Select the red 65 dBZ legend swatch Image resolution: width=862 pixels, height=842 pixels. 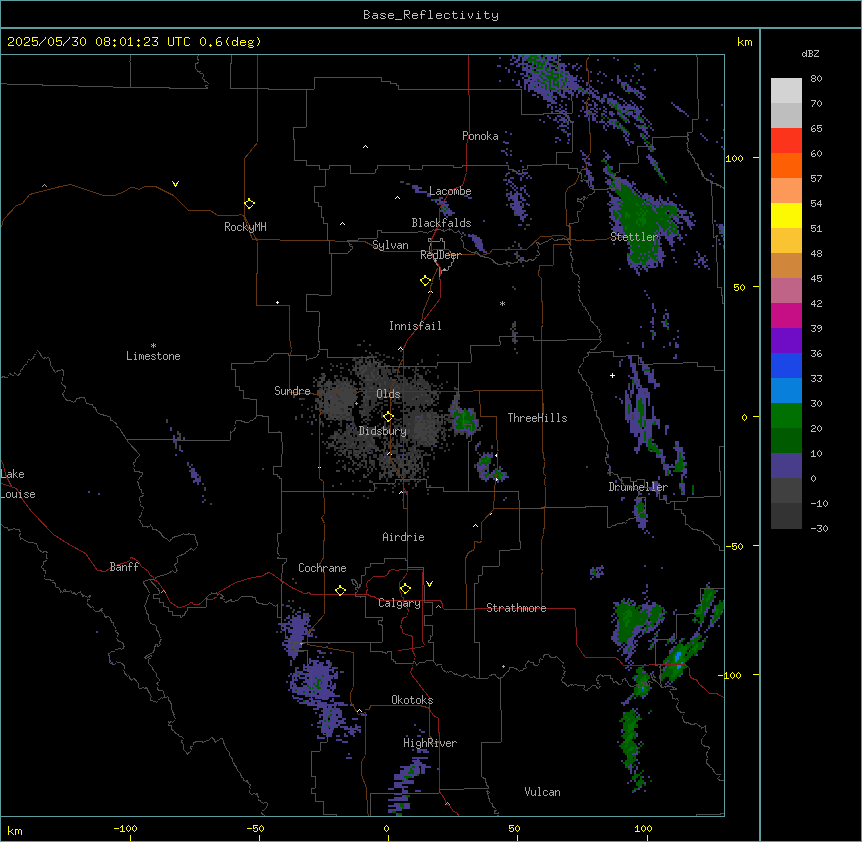tap(786, 140)
